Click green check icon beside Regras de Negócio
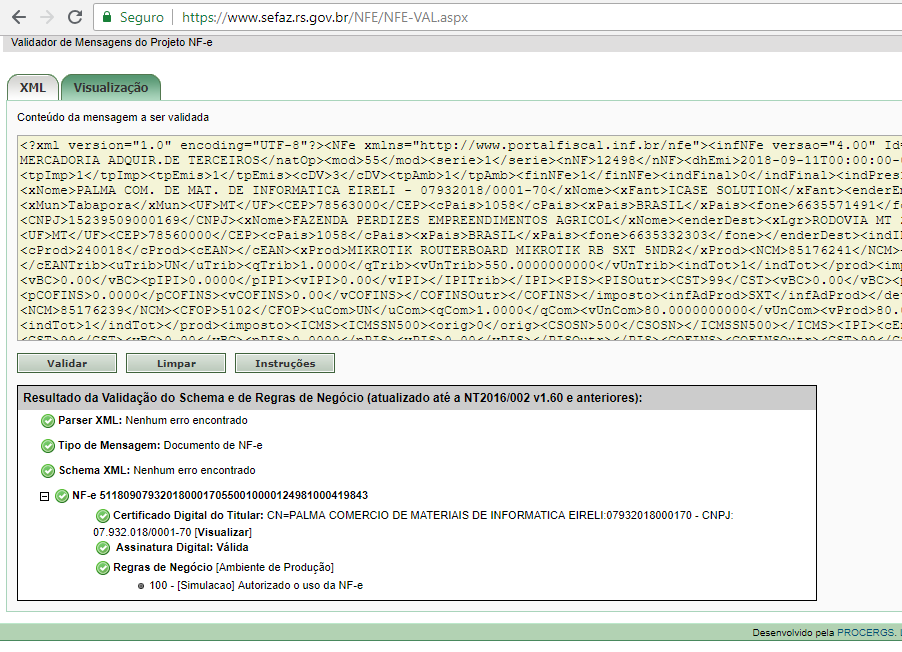902x652 pixels. pyautogui.click(x=102, y=568)
